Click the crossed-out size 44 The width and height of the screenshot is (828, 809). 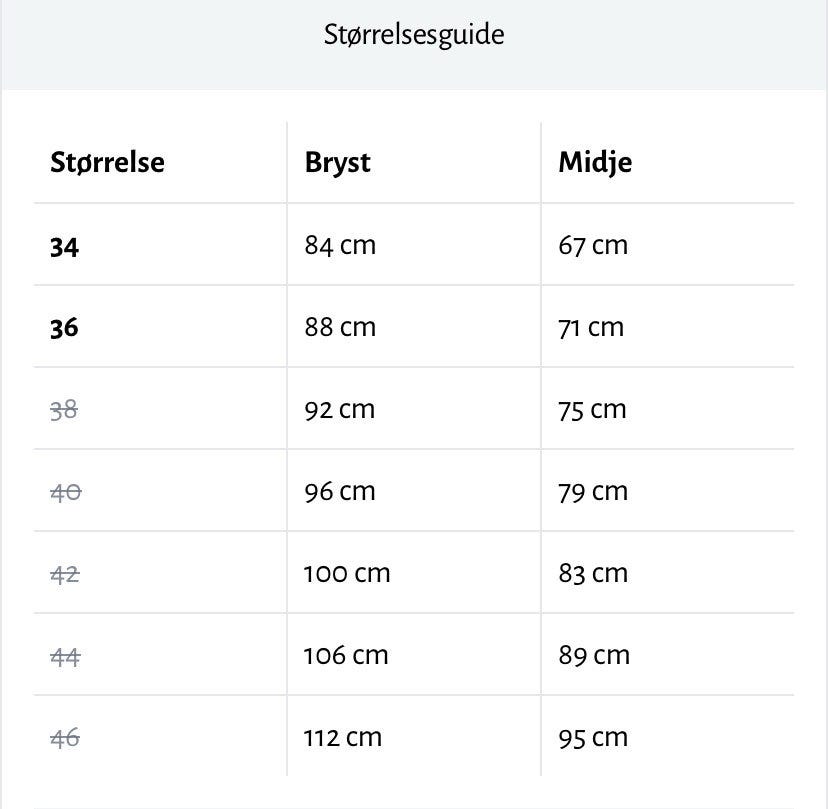pos(65,656)
